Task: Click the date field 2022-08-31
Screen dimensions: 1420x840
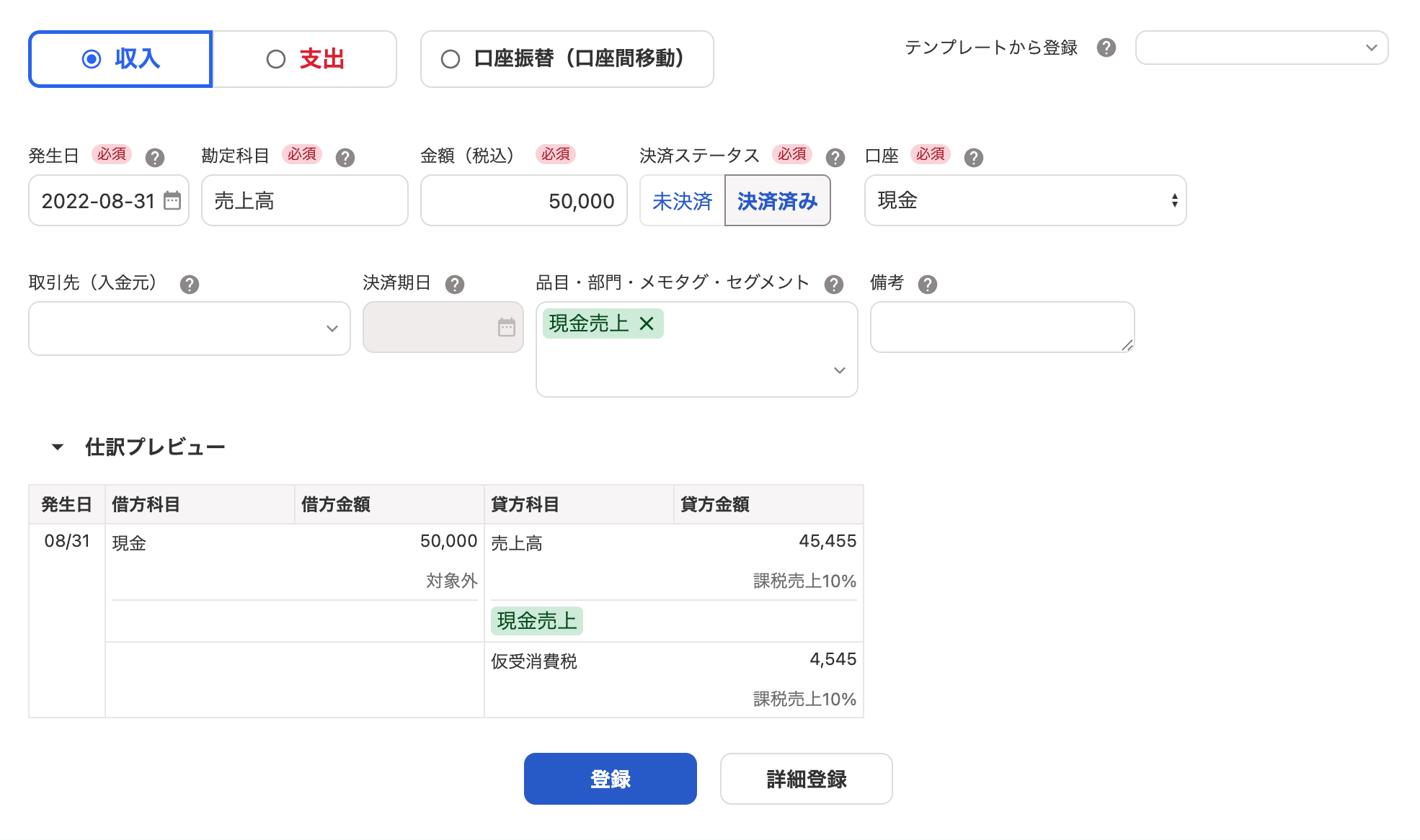Action: click(x=109, y=200)
